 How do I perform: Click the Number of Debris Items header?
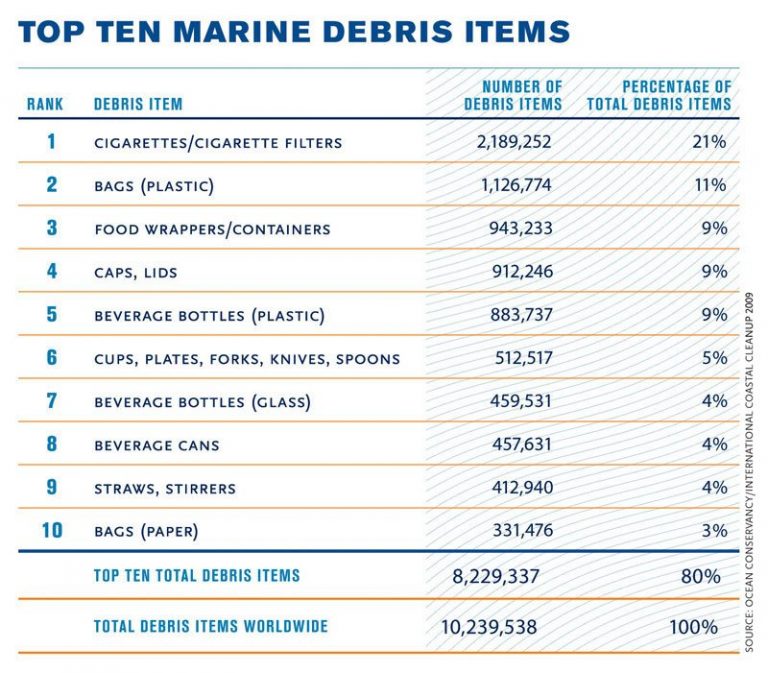(x=513, y=96)
